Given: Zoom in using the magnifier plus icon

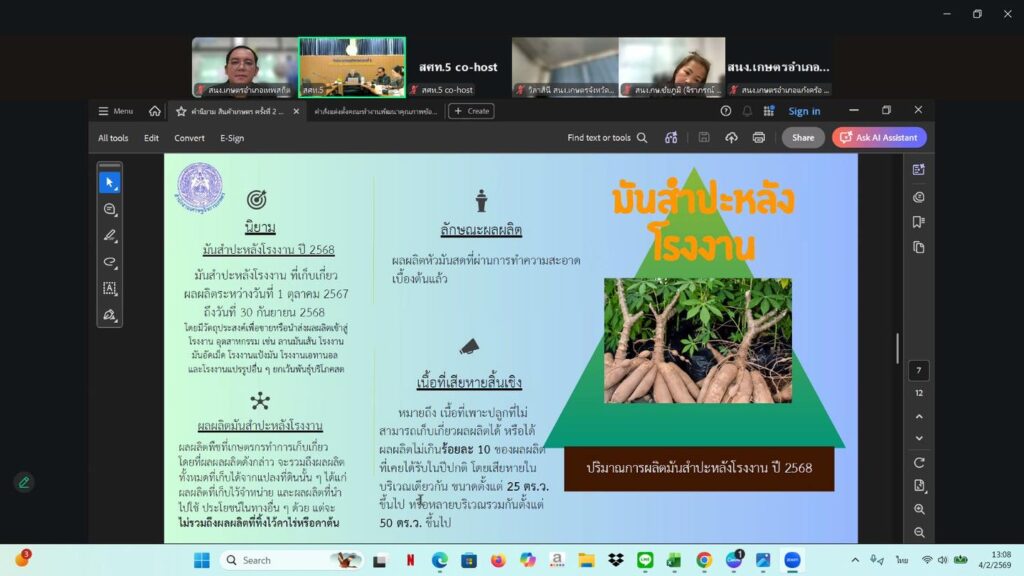Looking at the screenshot, I should [x=919, y=509].
